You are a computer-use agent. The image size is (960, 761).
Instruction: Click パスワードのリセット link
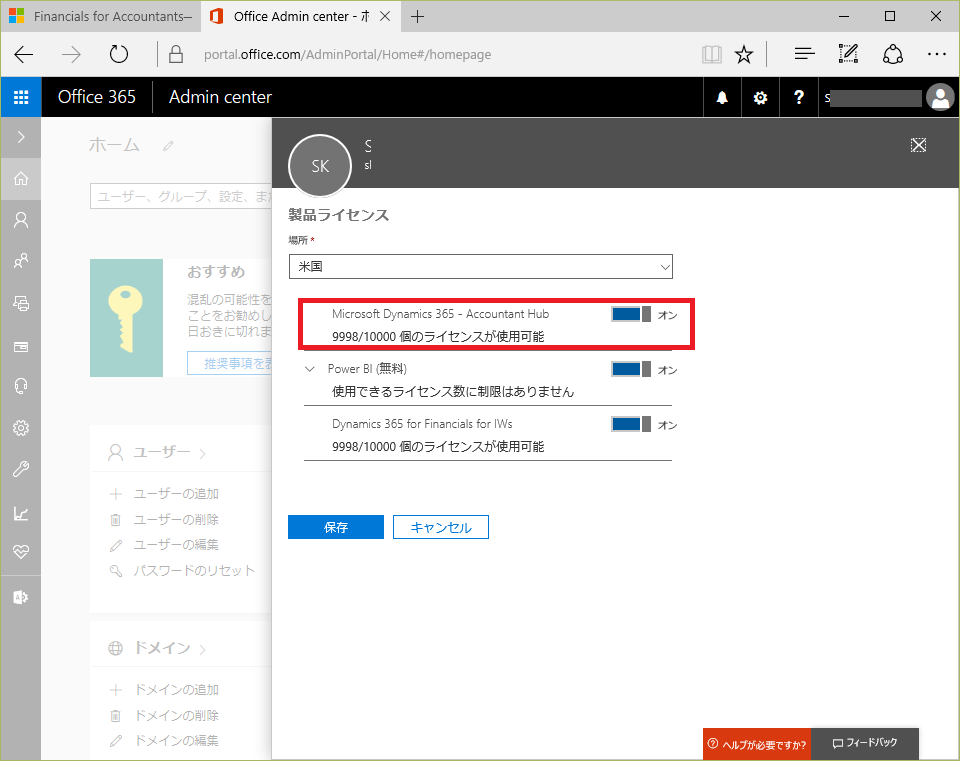point(194,571)
